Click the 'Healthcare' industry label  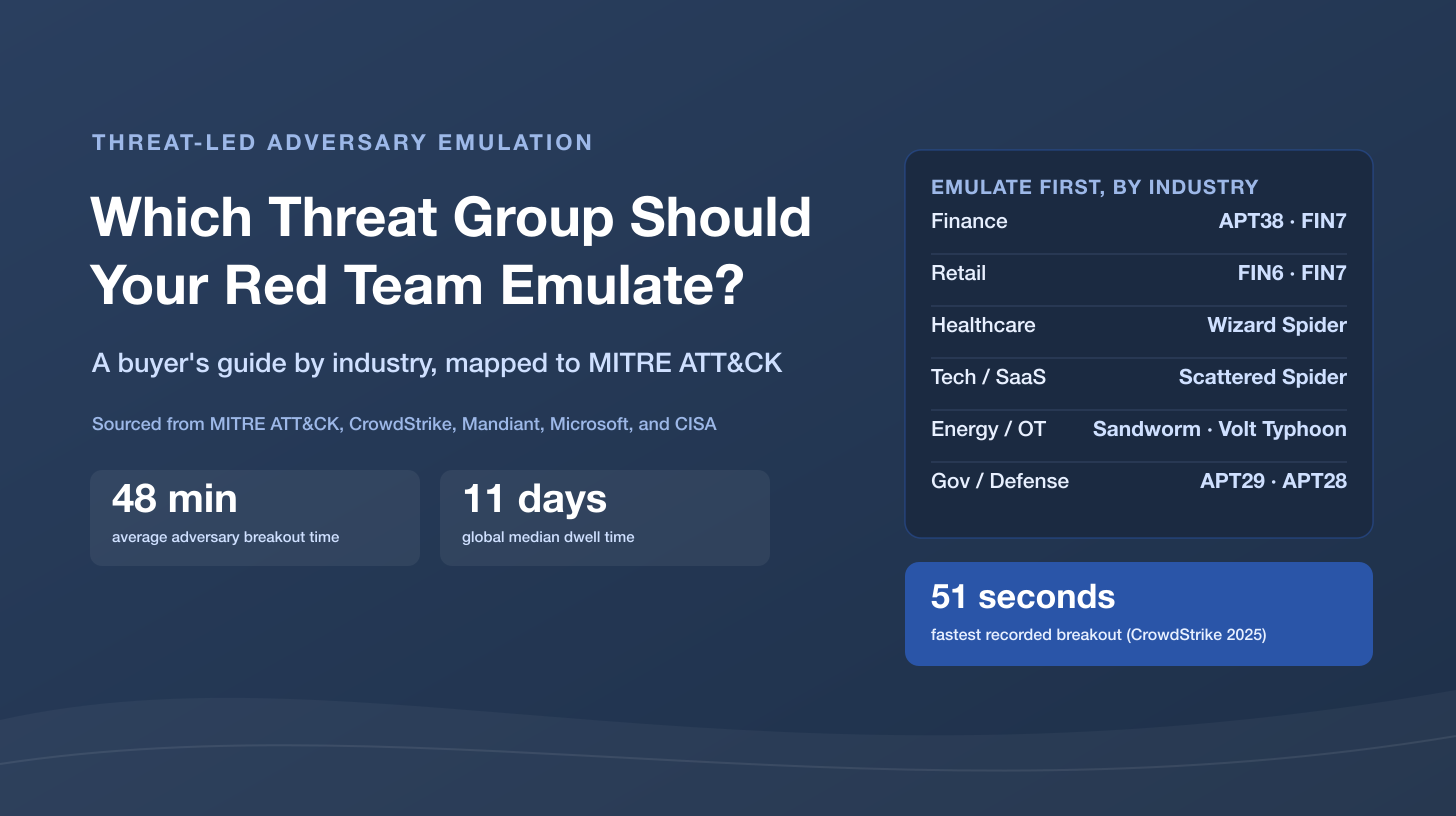point(983,325)
